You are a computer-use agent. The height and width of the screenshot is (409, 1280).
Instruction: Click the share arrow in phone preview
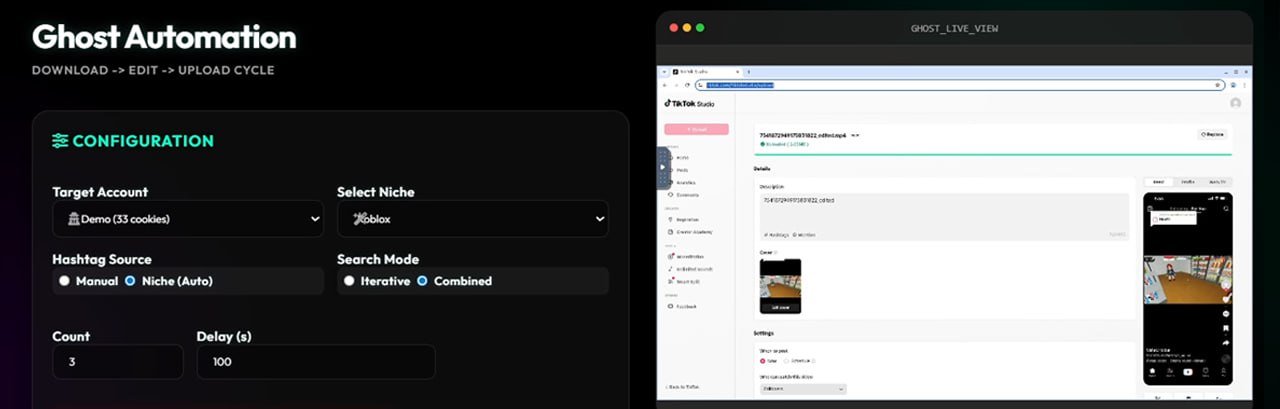[1226, 341]
